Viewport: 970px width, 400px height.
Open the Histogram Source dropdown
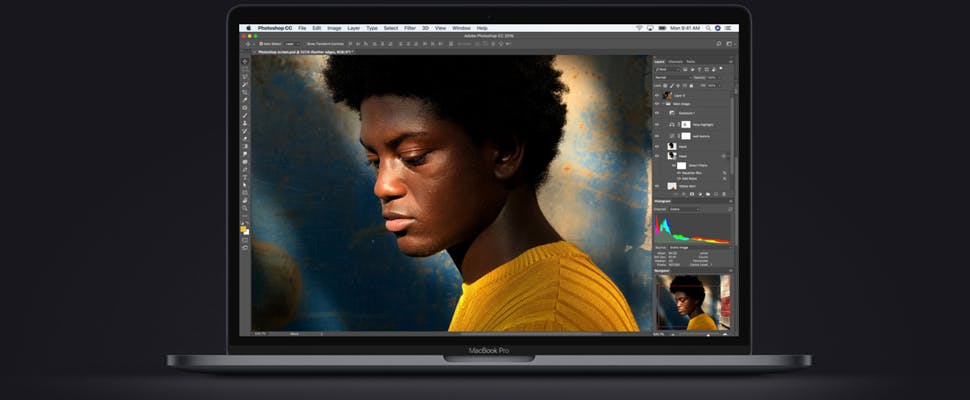[x=700, y=247]
